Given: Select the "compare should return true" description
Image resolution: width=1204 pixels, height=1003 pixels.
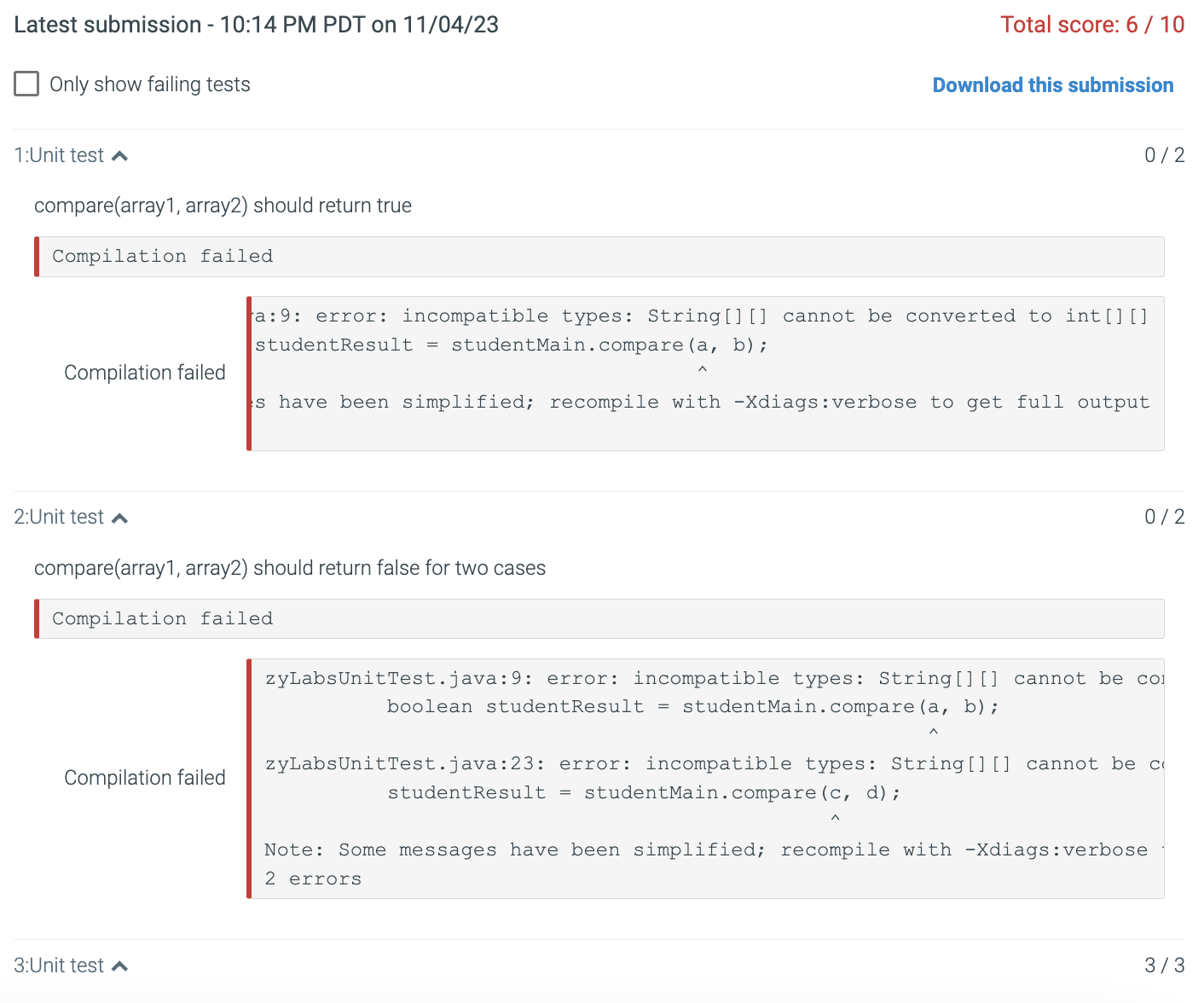Looking at the screenshot, I should (223, 205).
